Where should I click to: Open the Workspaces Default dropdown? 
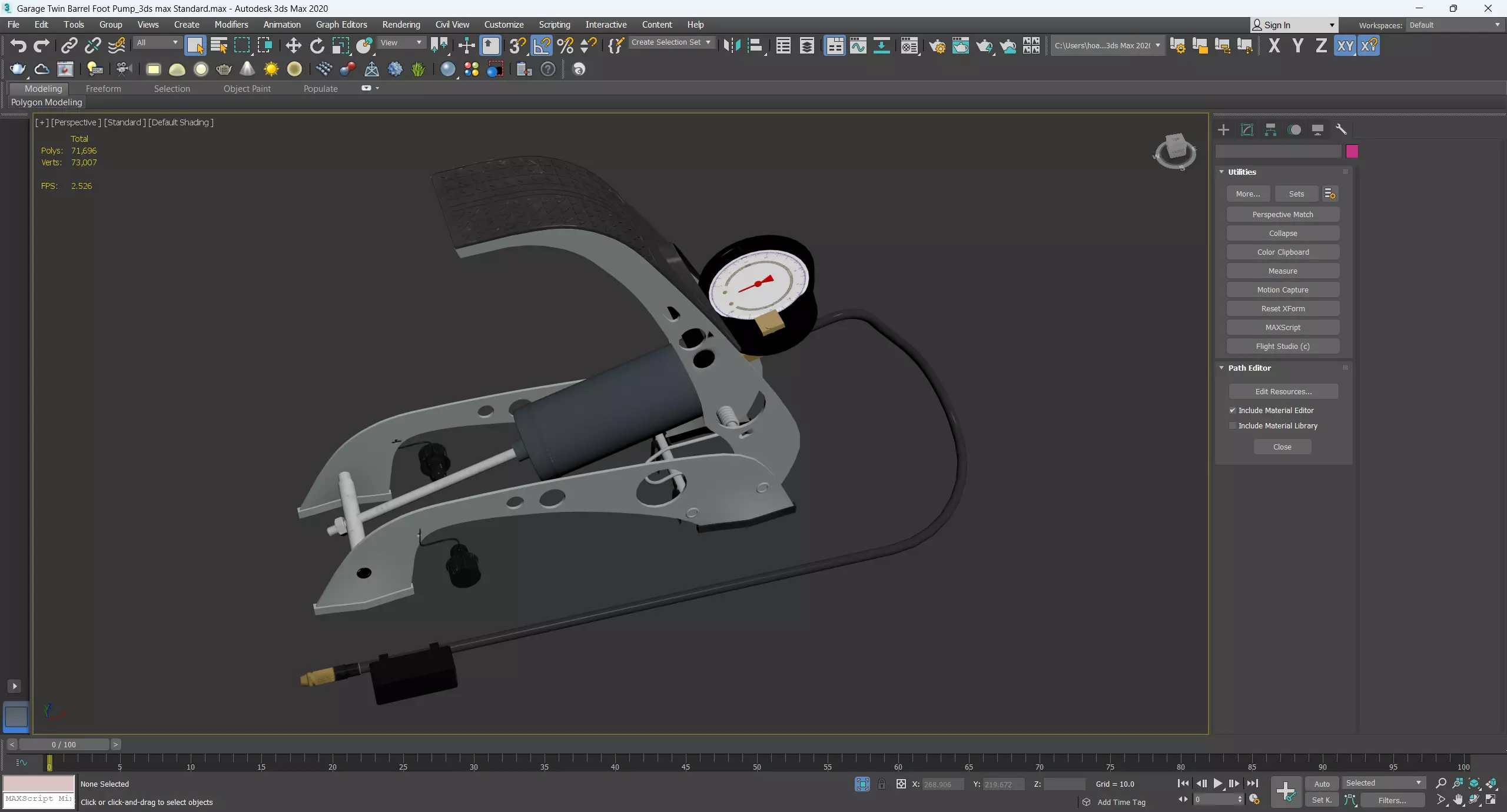click(1455, 25)
